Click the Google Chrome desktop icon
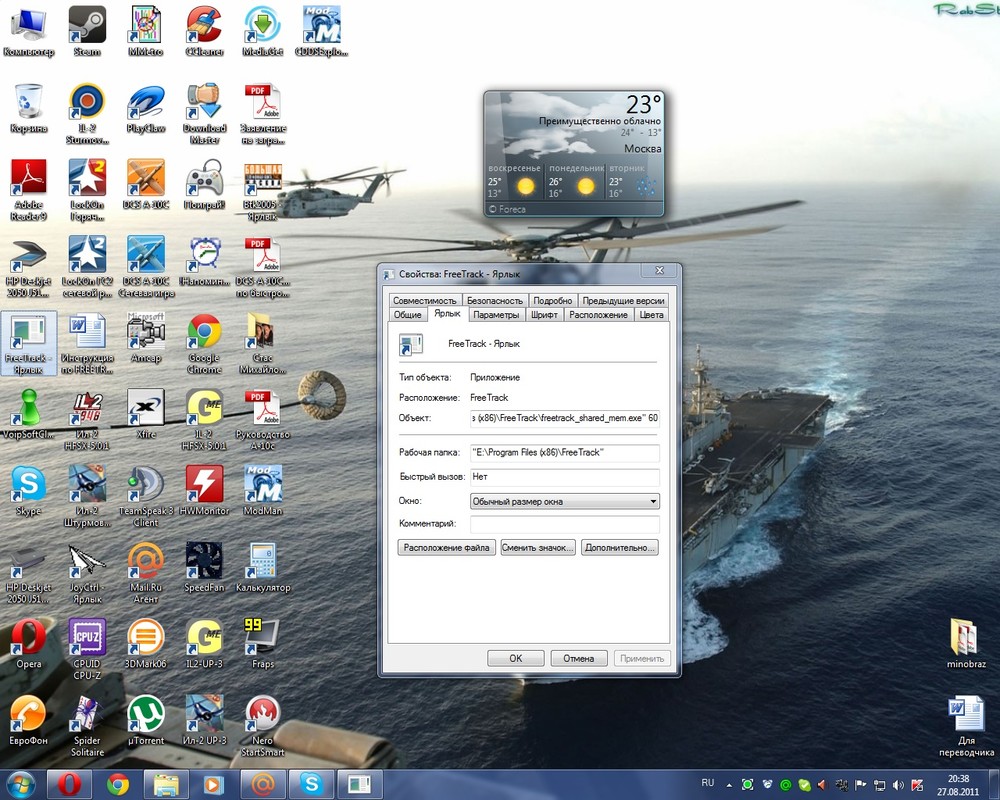The width and height of the screenshot is (1000, 800). (x=204, y=333)
